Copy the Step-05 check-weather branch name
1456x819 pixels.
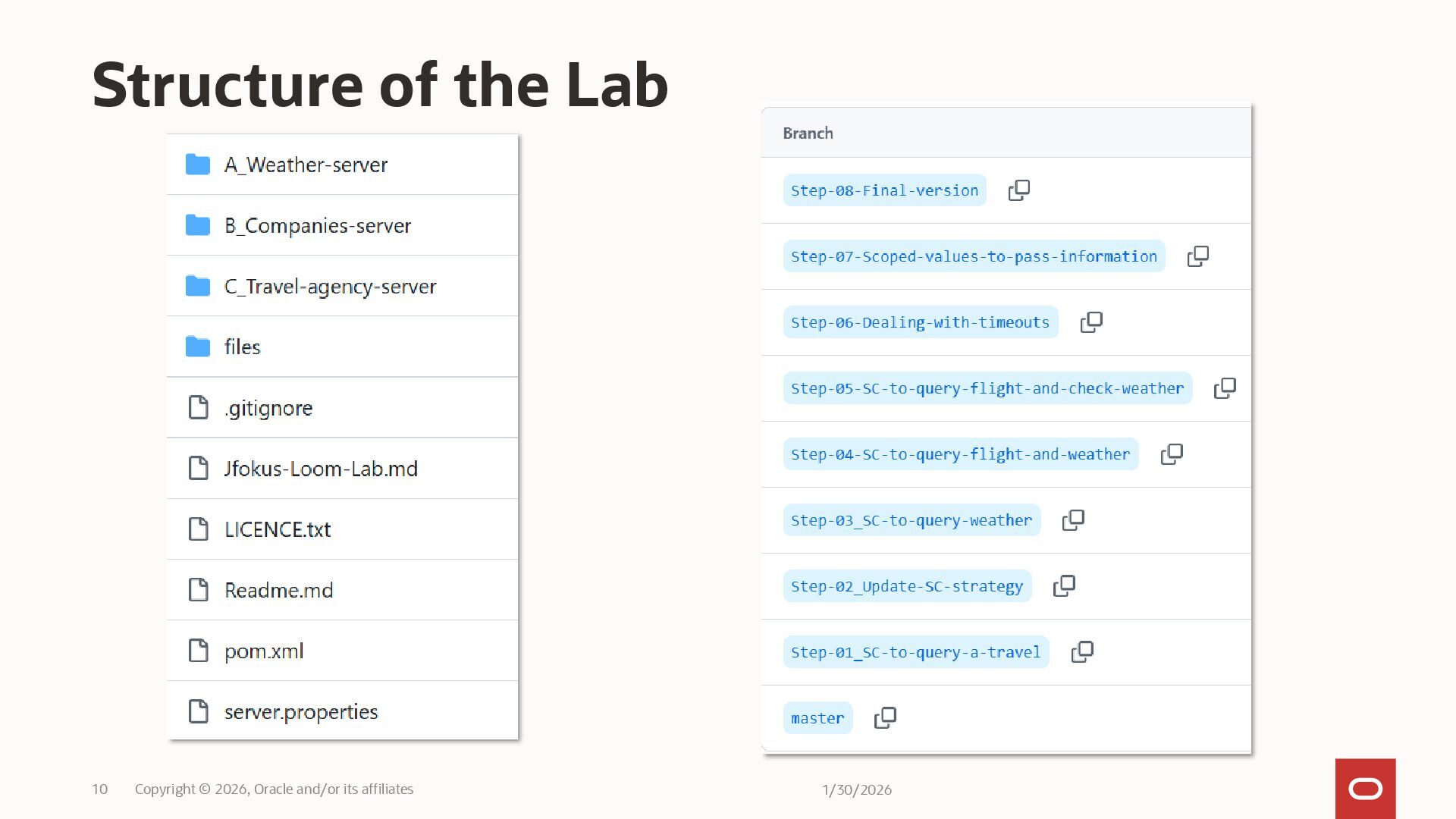click(1224, 388)
